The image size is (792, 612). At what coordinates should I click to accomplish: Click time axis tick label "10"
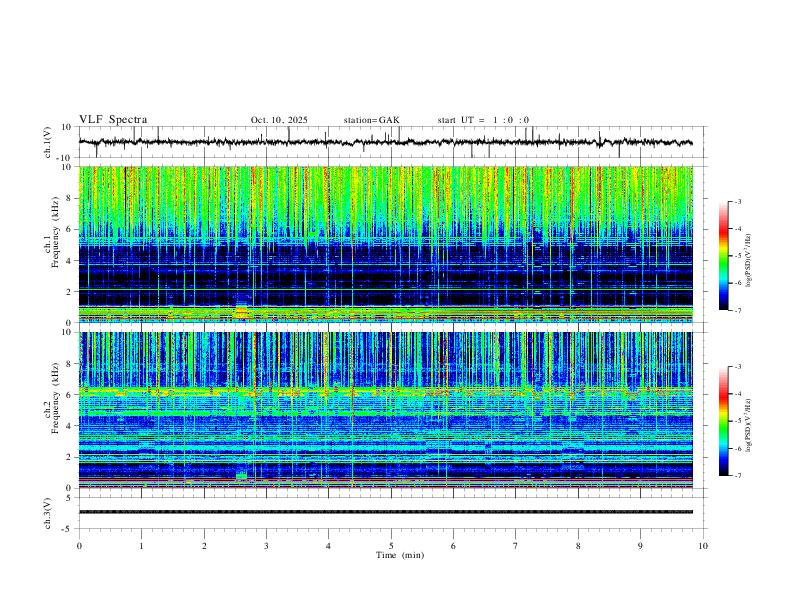703,546
